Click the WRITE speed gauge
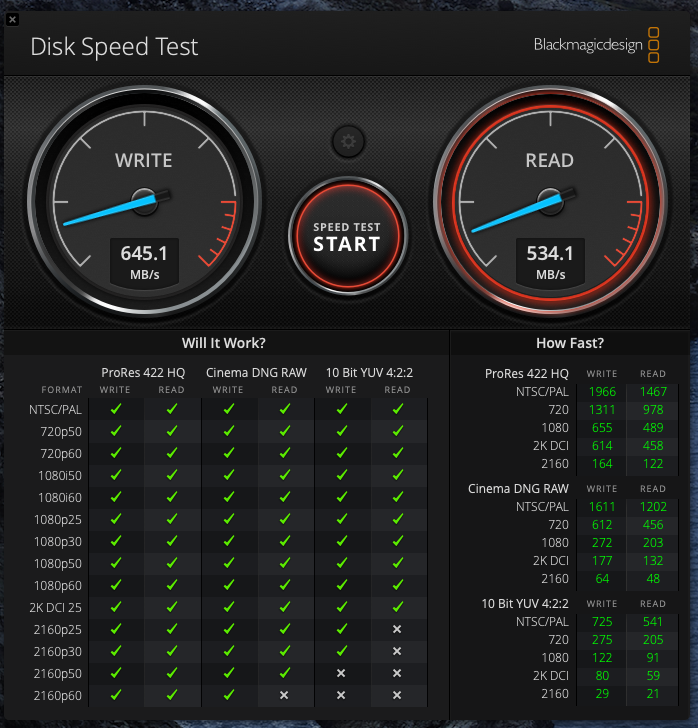Screen dimensions: 698x728 [x=144, y=201]
